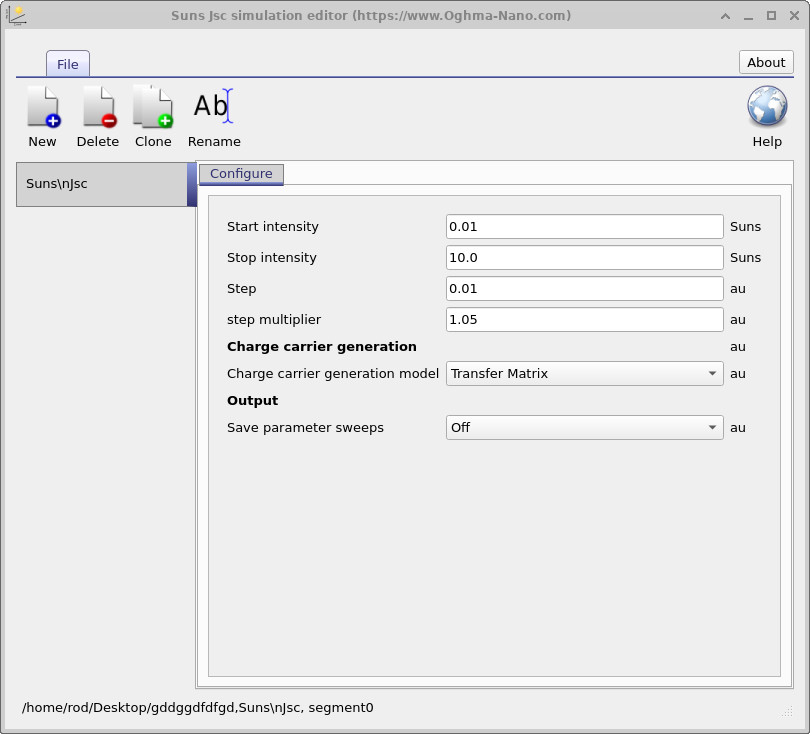Open Help via the globe icon
This screenshot has width=810, height=734.
point(767,107)
